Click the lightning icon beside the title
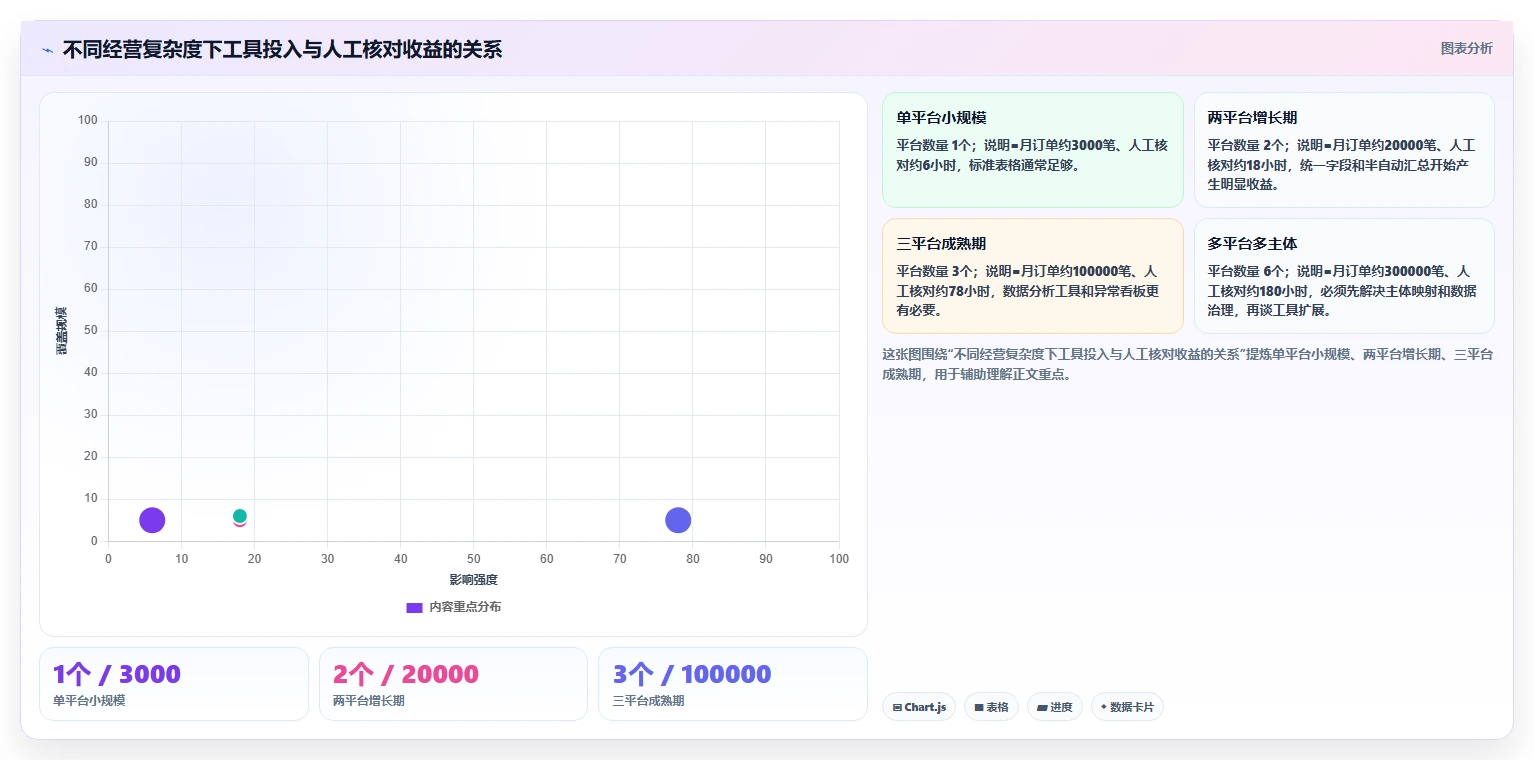This screenshot has height=760, width=1534. coord(48,49)
